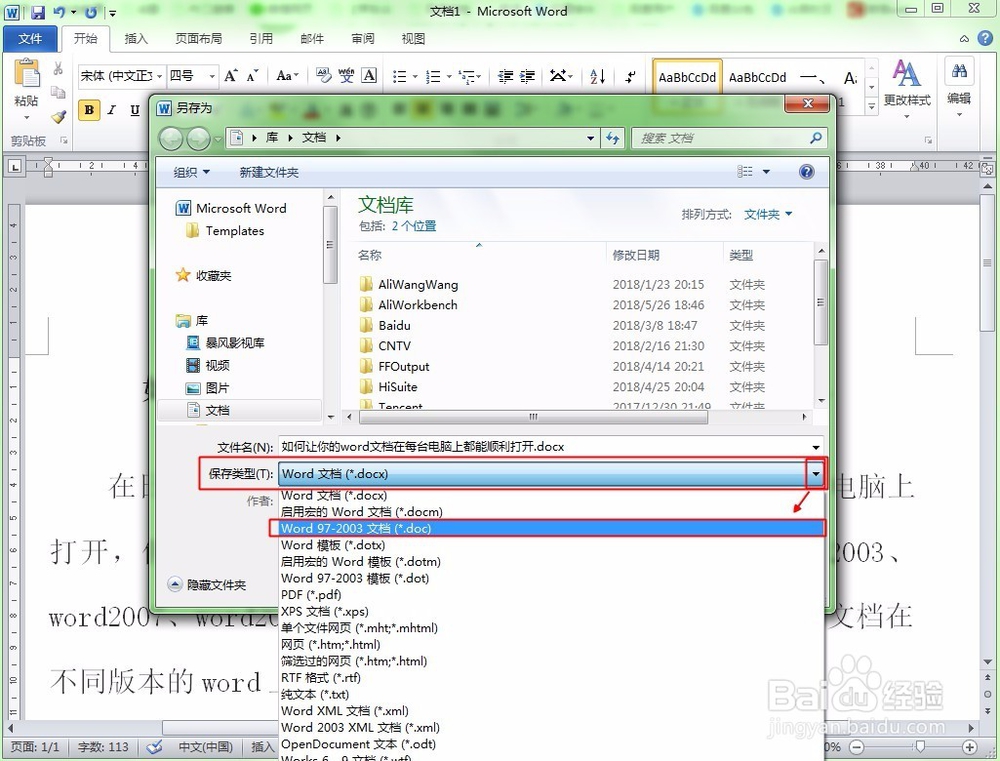Select the AliWangWang folder

418,284
